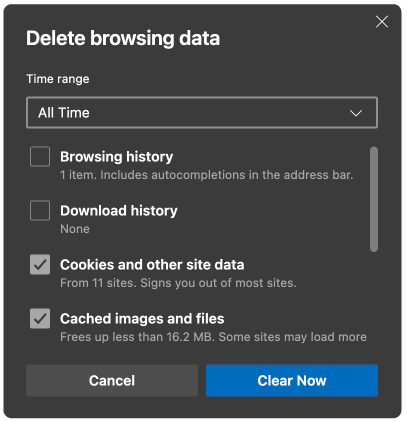Viewport: 407px width, 422px height.
Task: Close the Delete browsing data dialog
Action: pyautogui.click(x=382, y=22)
